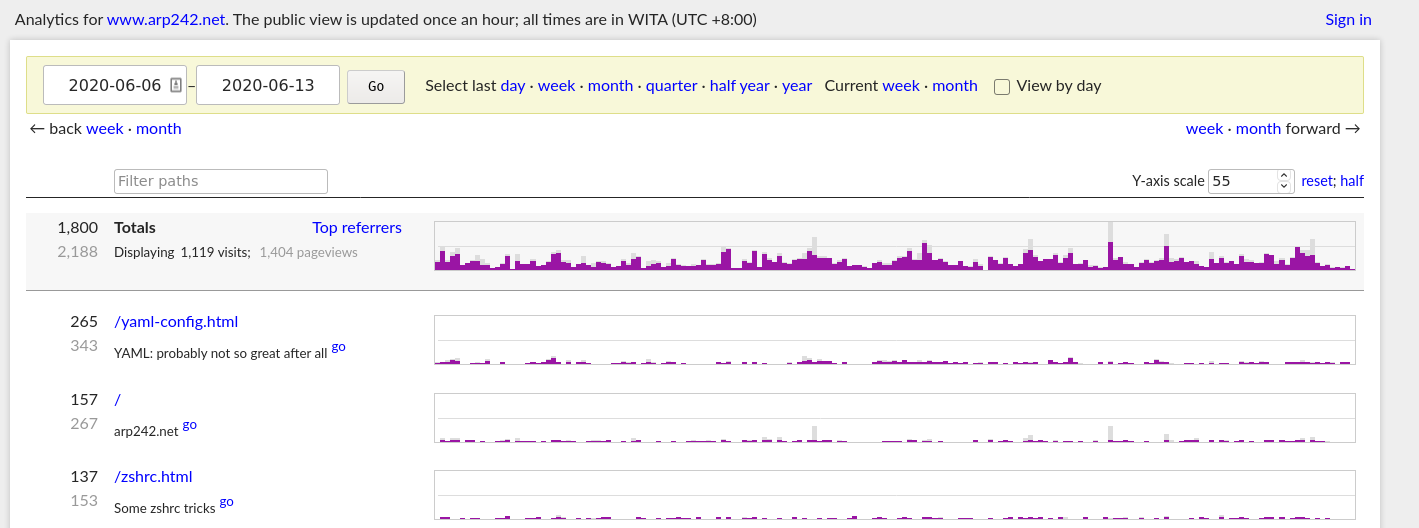
Task: Open the start date calendar picker icon
Action: [176, 86]
